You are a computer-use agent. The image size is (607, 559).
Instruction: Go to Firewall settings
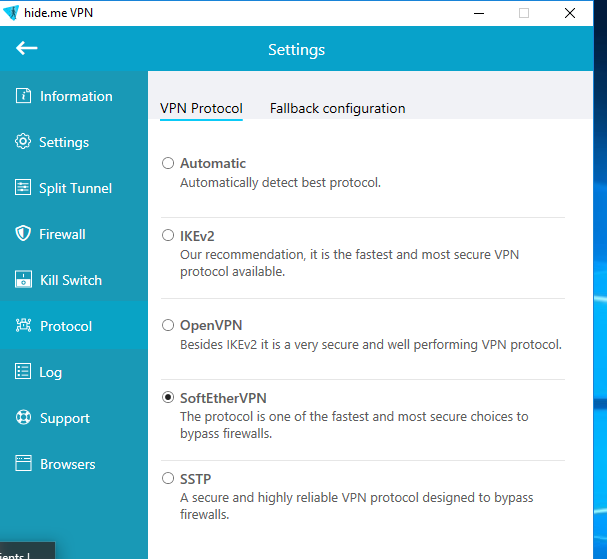pos(74,234)
